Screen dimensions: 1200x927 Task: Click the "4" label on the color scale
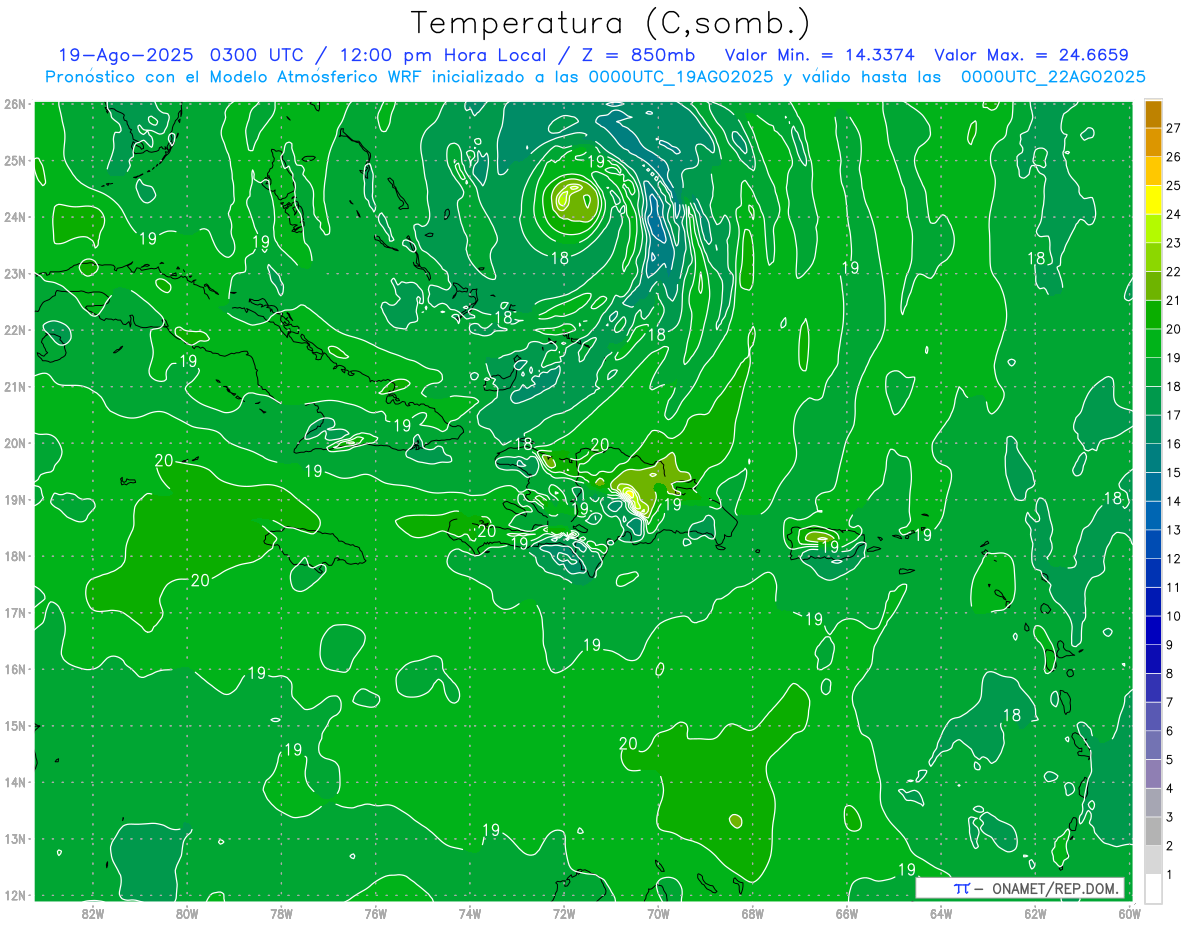click(x=1170, y=788)
